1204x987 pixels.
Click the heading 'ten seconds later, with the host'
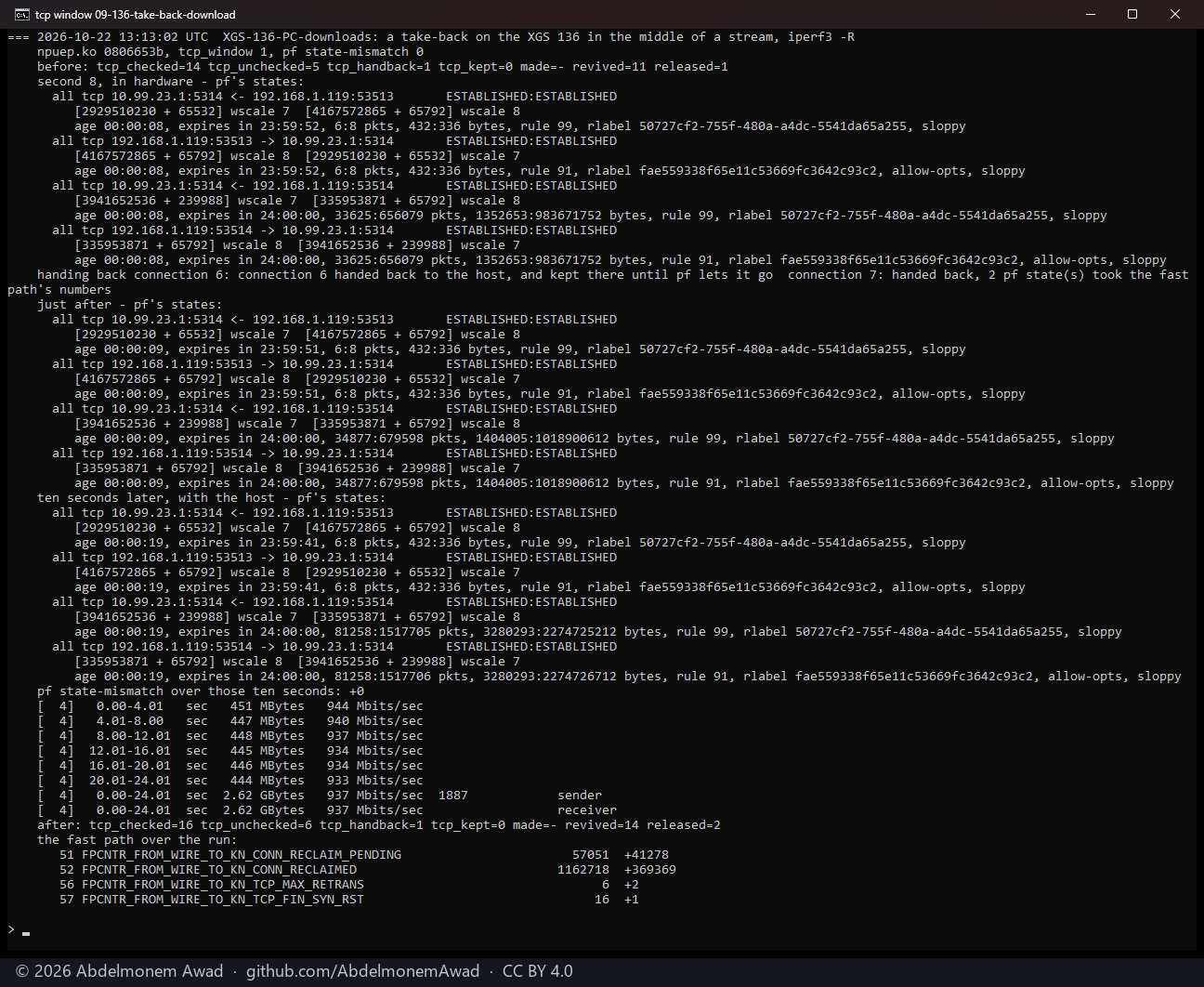tap(156, 498)
